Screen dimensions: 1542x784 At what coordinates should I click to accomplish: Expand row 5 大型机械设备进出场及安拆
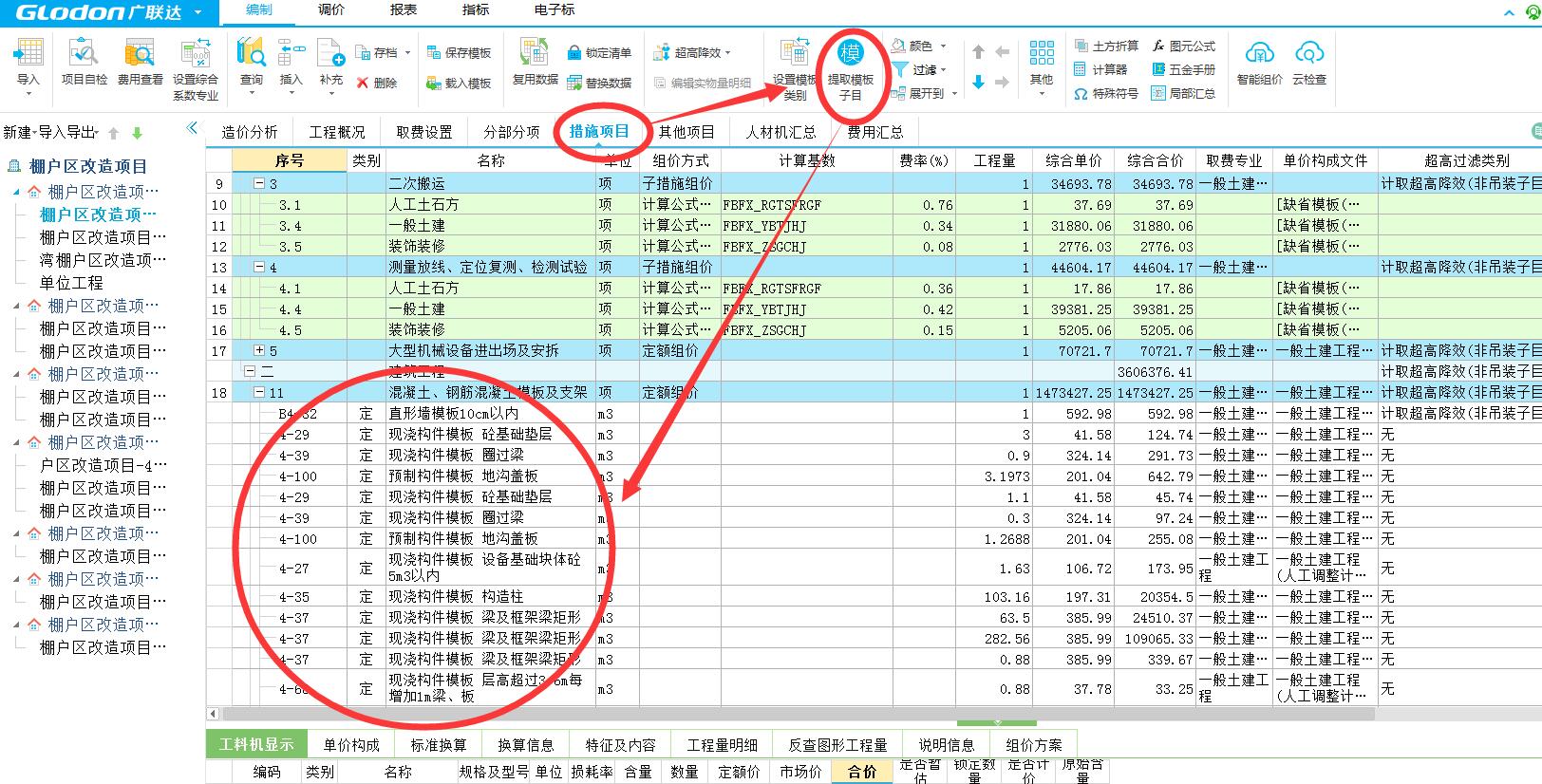pos(259,350)
